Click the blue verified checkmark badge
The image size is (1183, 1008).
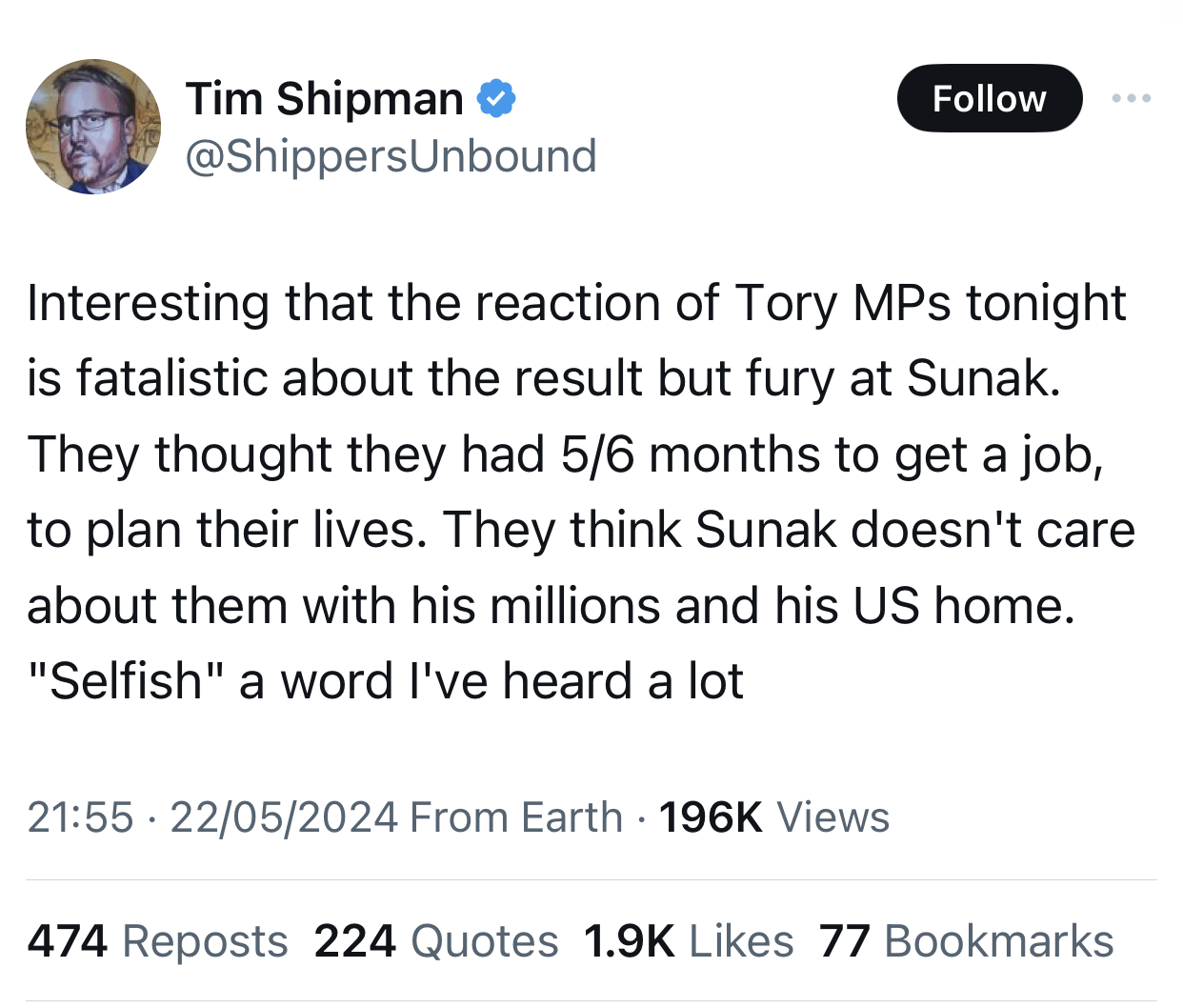[495, 99]
